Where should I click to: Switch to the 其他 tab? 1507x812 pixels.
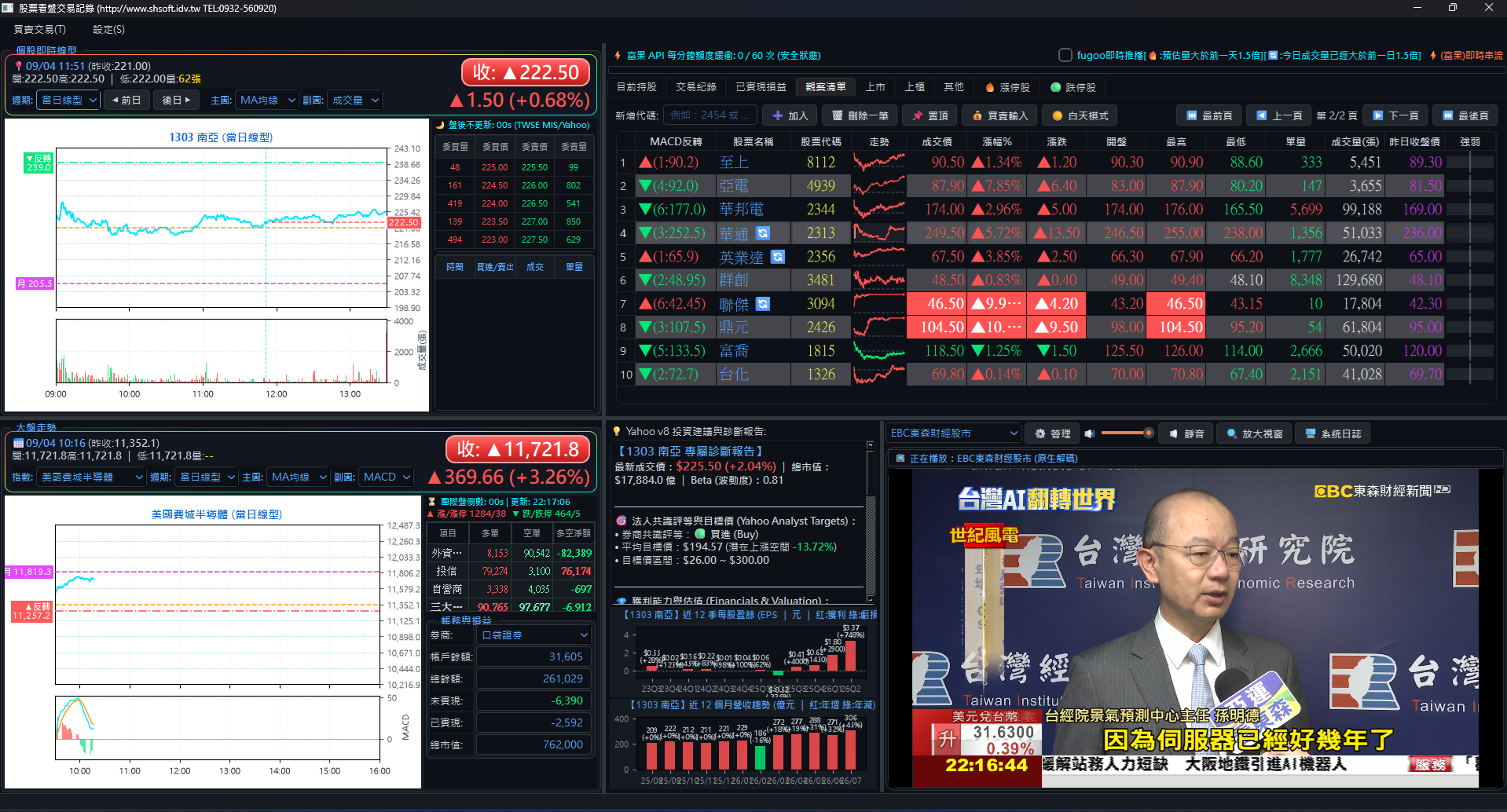point(954,87)
